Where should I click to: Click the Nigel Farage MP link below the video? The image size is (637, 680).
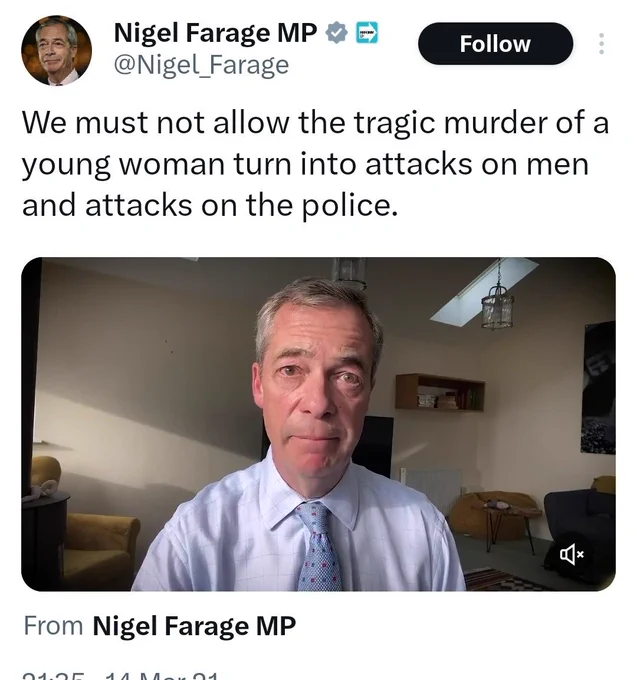click(194, 626)
